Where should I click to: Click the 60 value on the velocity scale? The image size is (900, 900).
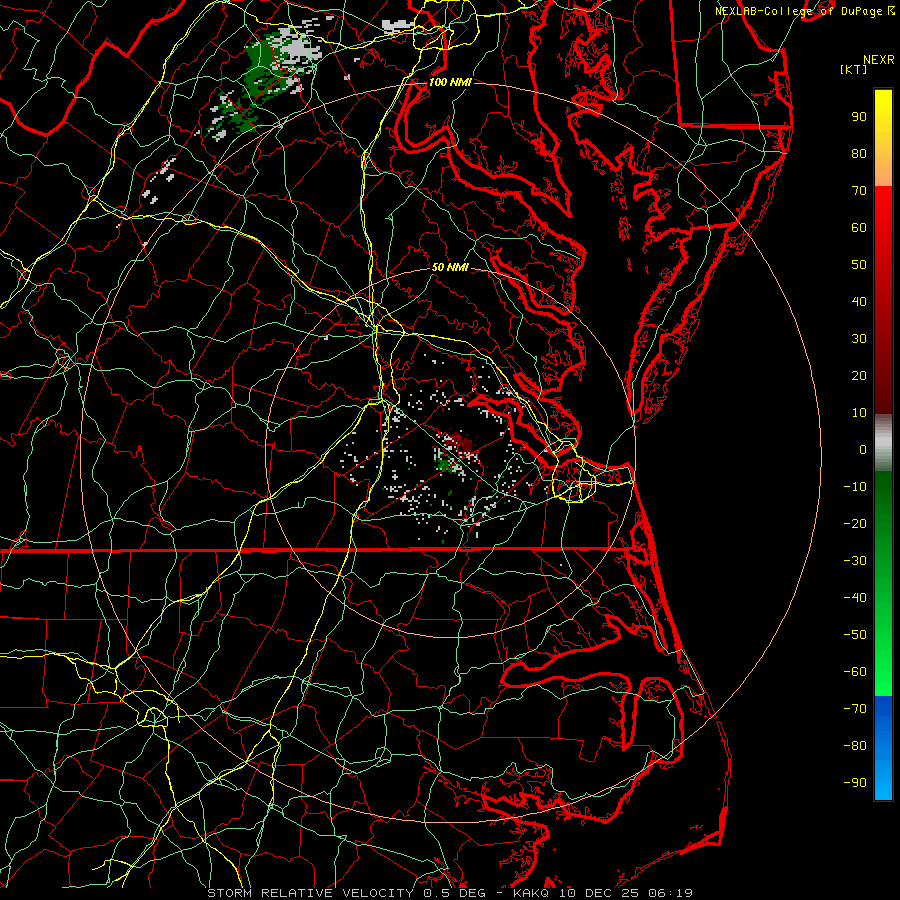click(859, 228)
